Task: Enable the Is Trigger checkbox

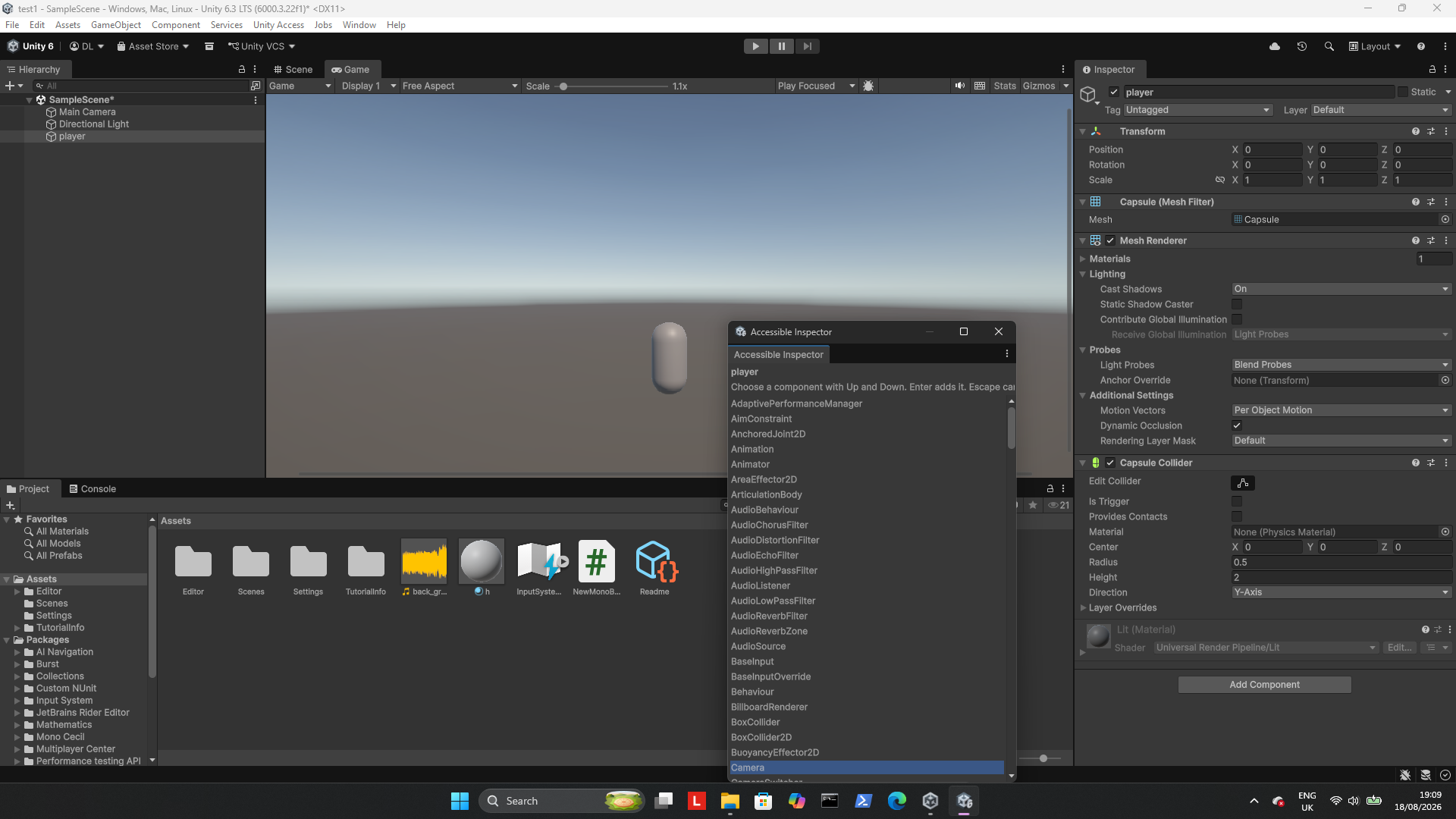Action: point(1237,501)
